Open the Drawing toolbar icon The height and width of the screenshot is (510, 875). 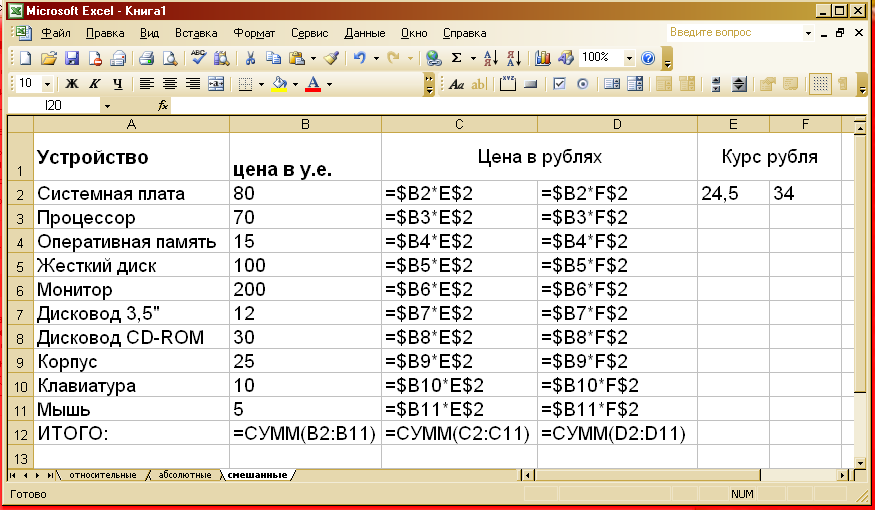[x=565, y=57]
